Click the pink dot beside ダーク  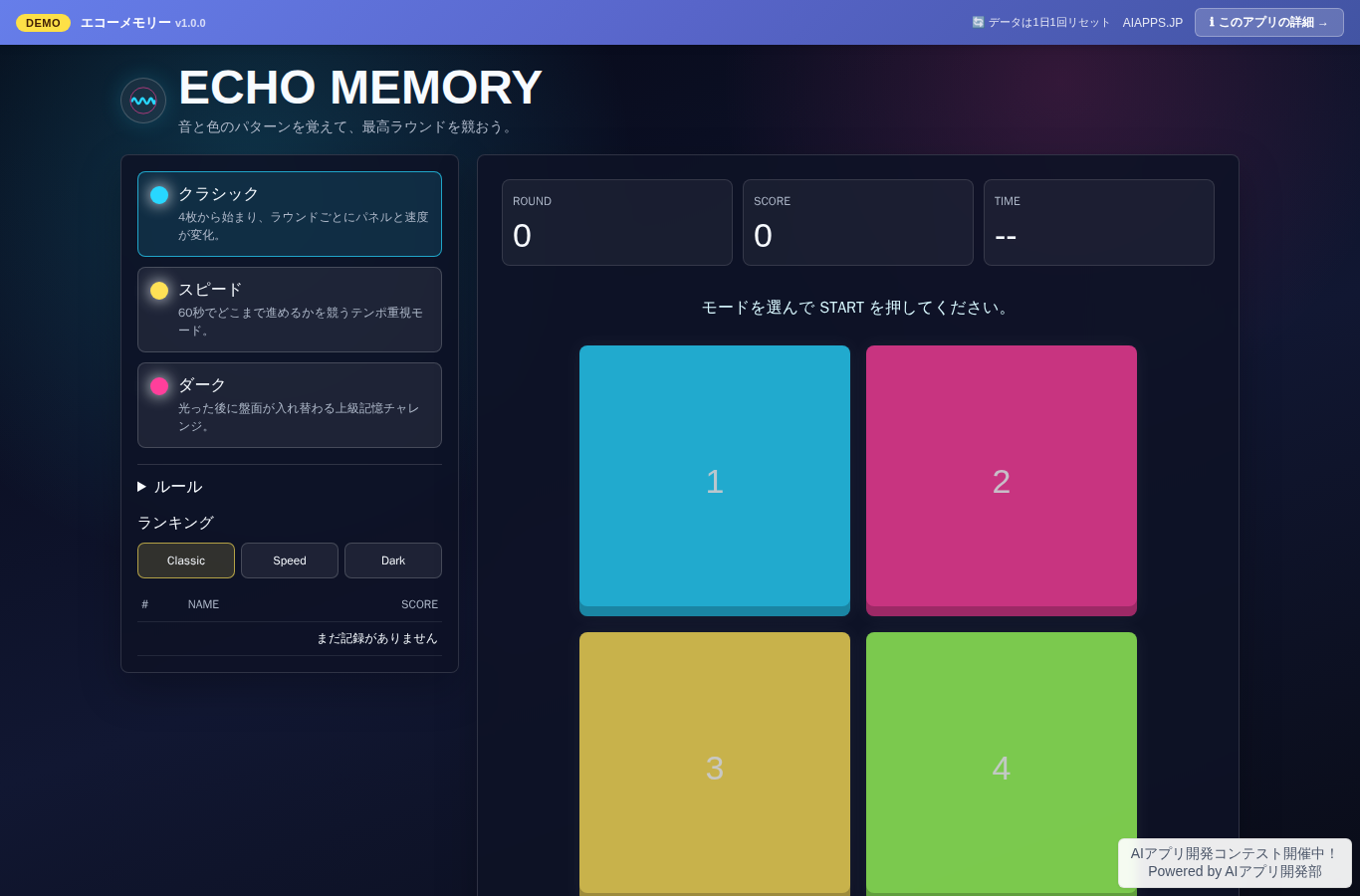[x=159, y=386]
